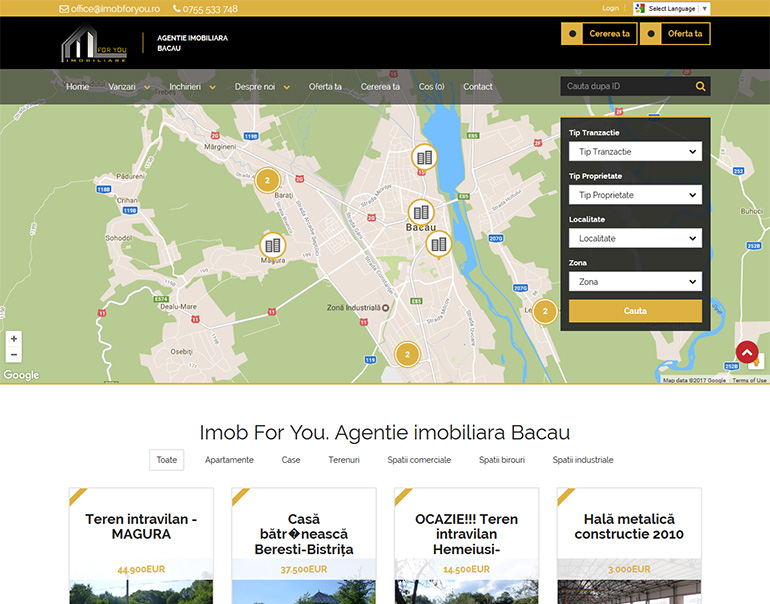Image resolution: width=770 pixels, height=604 pixels.
Task: Select the Spatii industriale filter tab
Action: pyautogui.click(x=583, y=460)
